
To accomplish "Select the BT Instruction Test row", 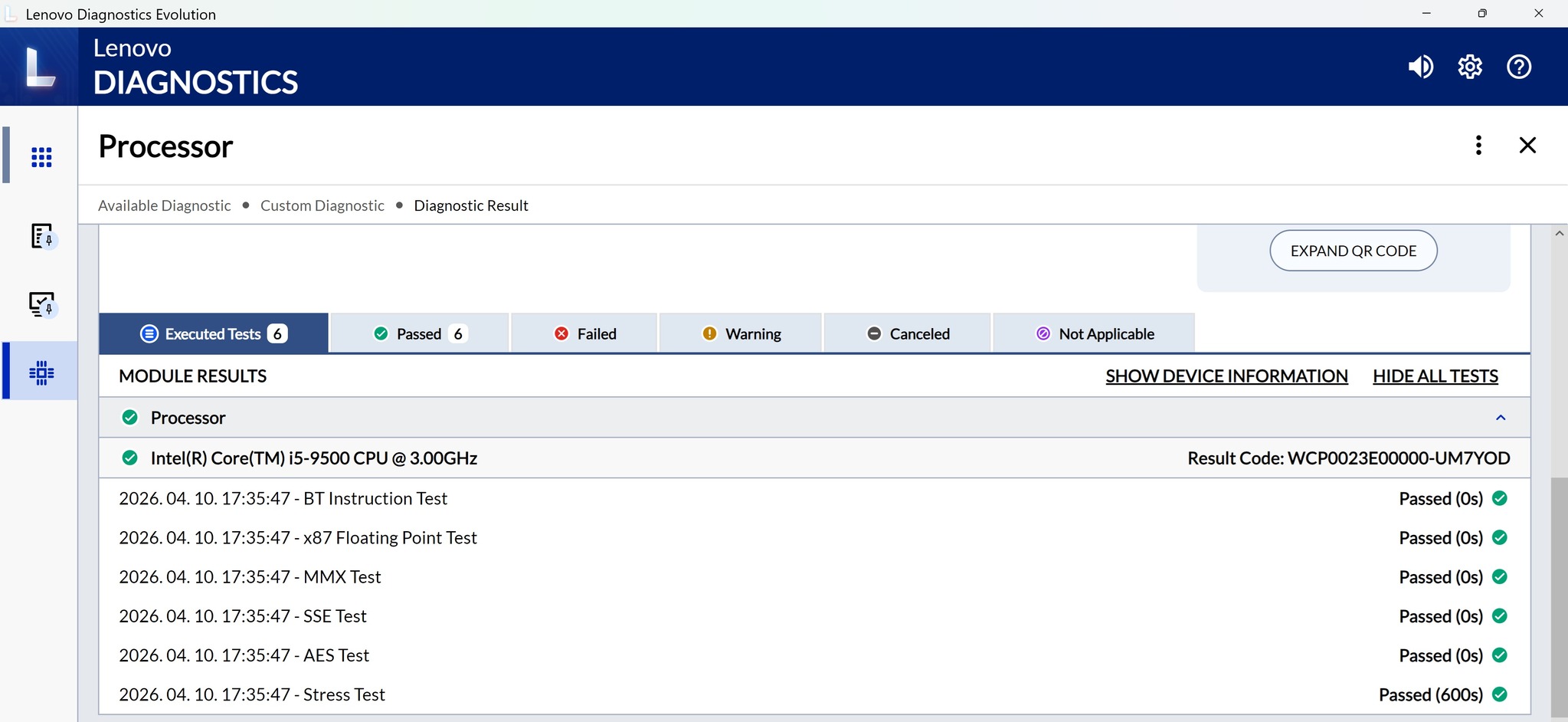I will click(x=814, y=498).
